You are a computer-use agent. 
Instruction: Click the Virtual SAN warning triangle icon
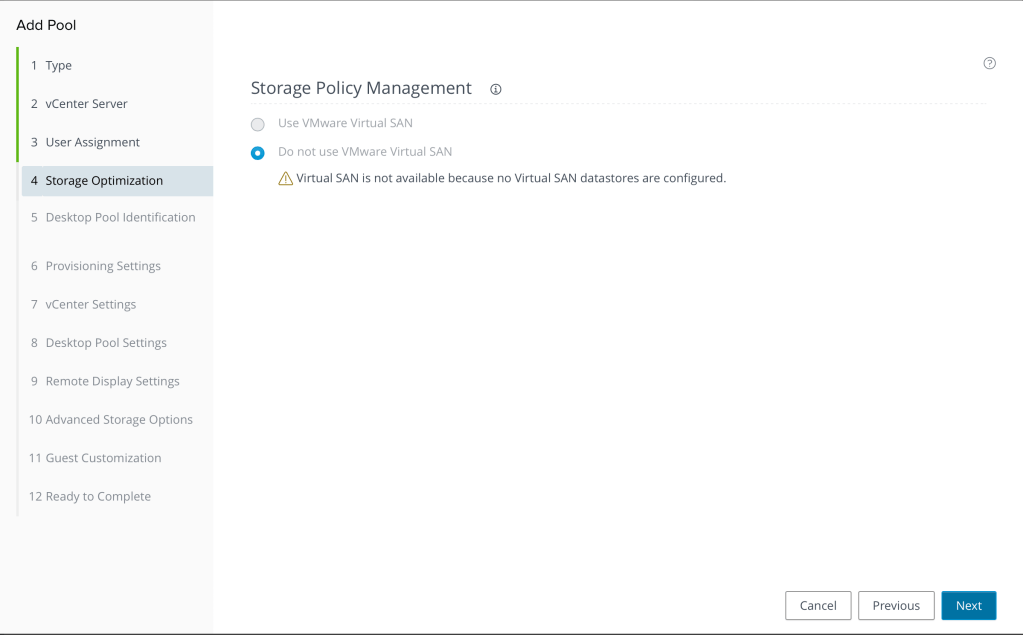286,179
